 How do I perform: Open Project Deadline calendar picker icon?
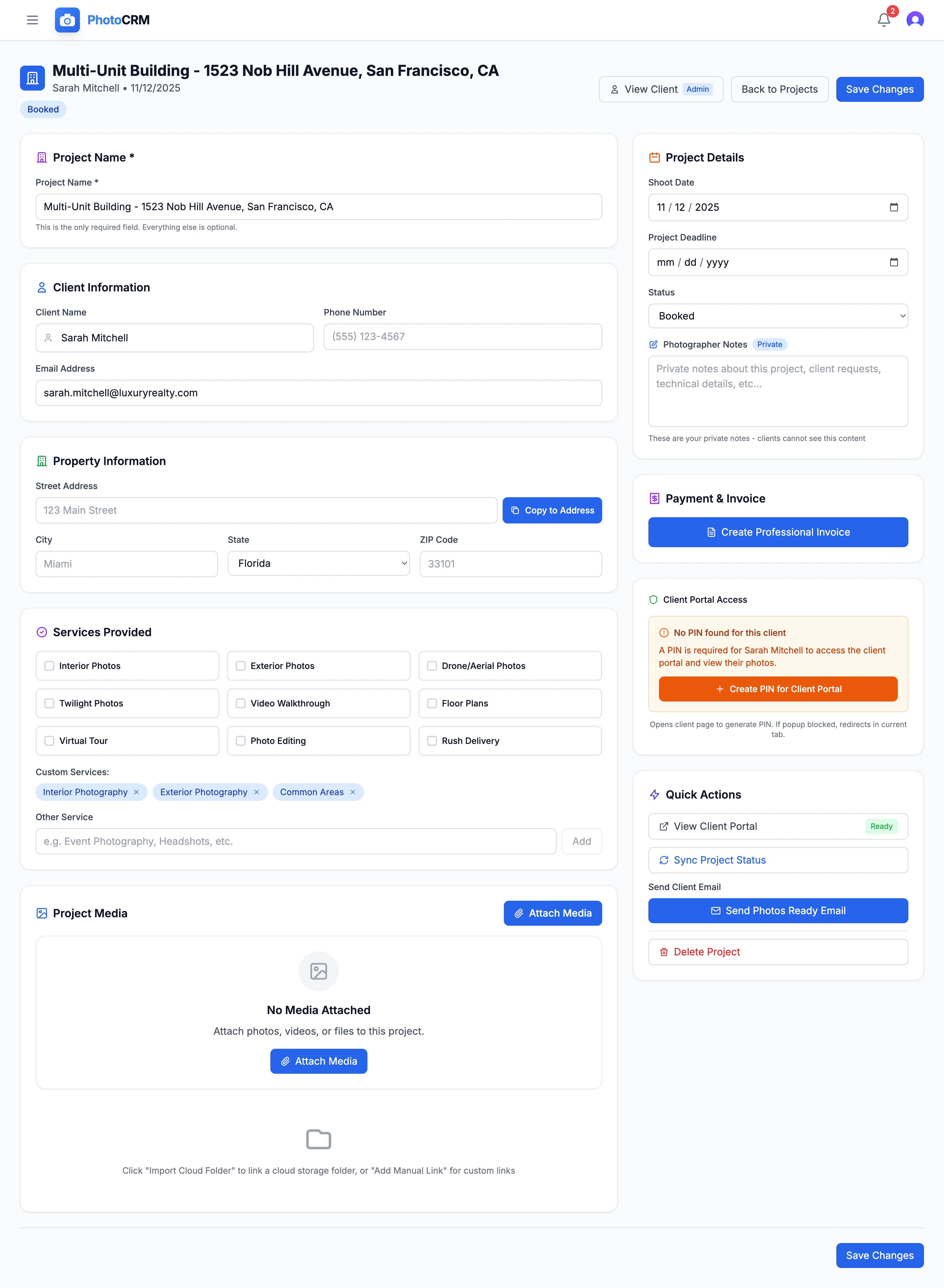click(894, 262)
